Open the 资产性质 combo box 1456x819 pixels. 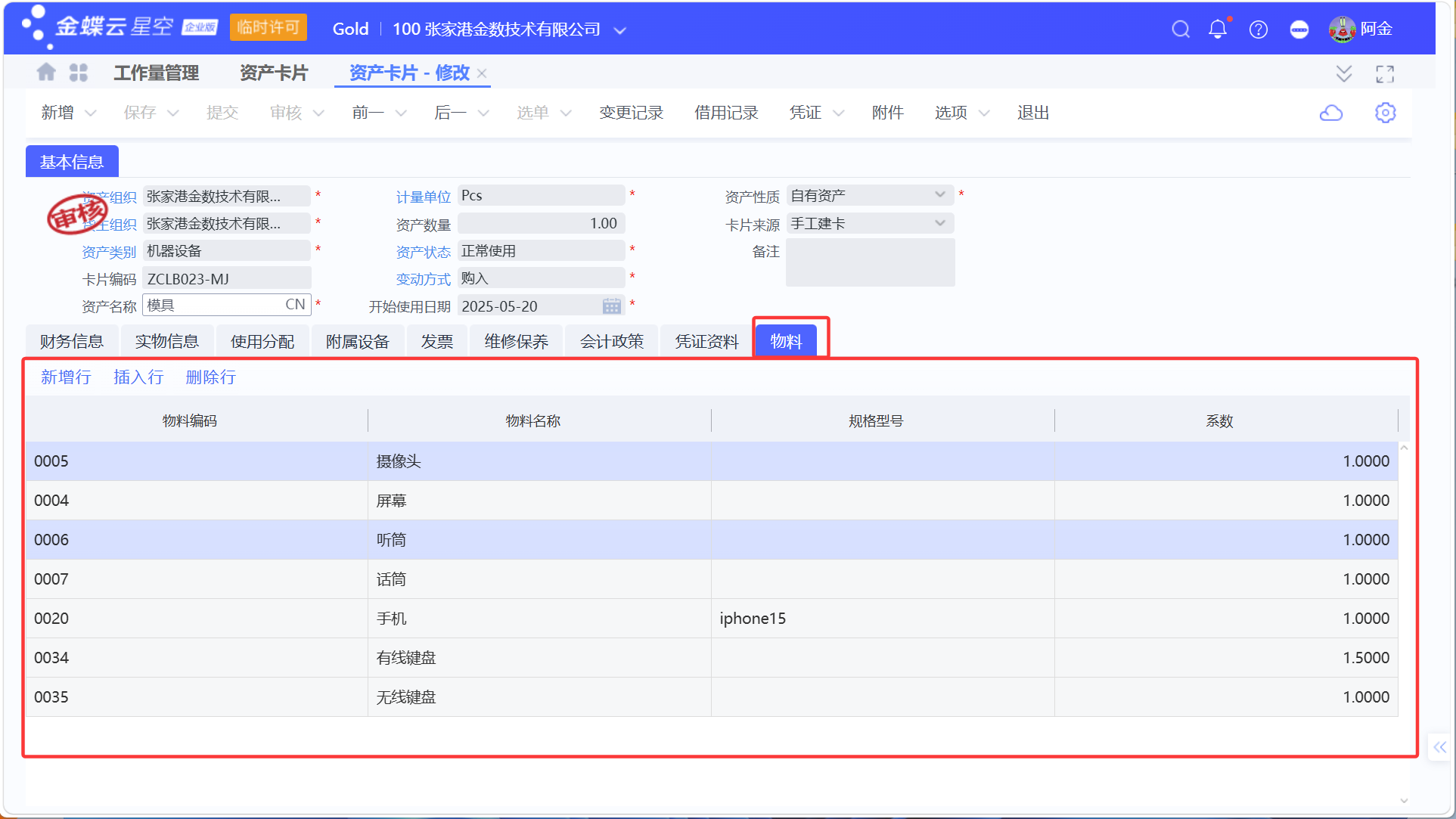click(x=870, y=195)
